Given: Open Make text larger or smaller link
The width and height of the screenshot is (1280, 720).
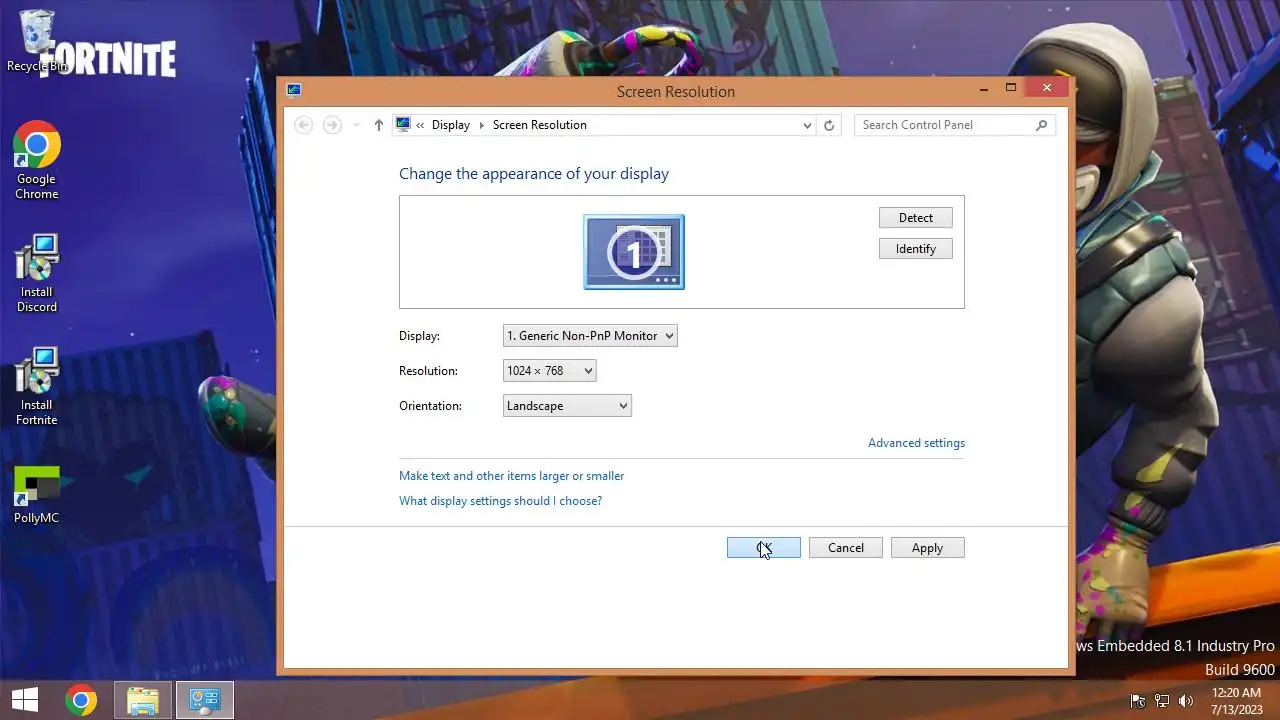Looking at the screenshot, I should coord(511,476).
